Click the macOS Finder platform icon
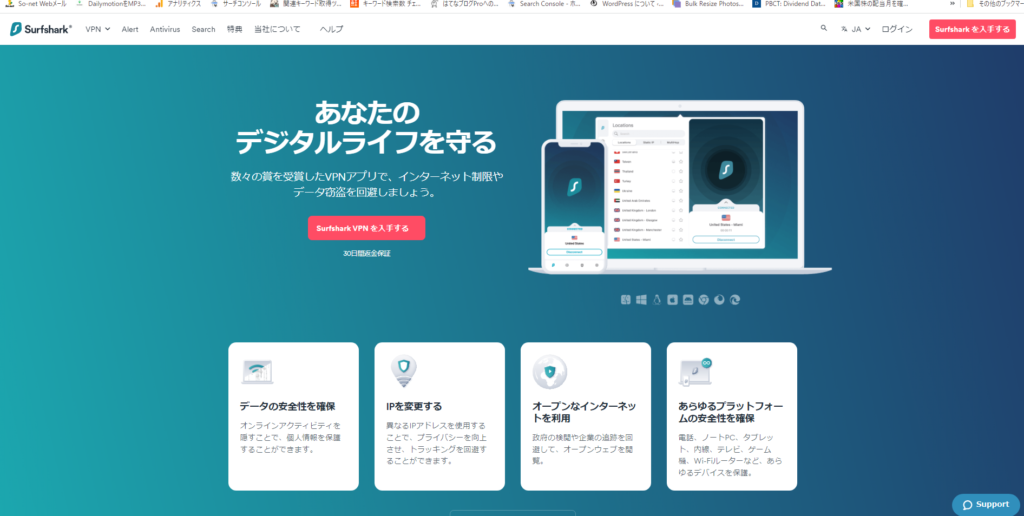 pyautogui.click(x=626, y=300)
